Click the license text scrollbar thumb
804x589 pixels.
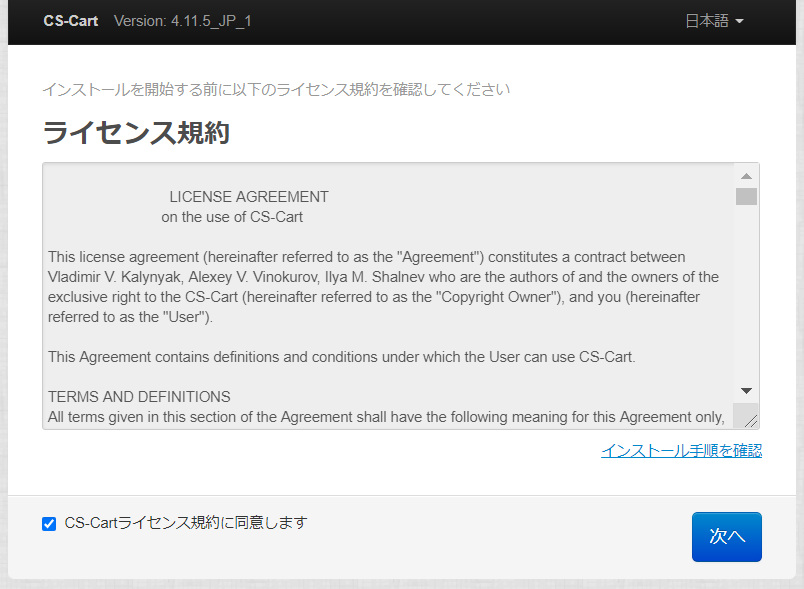pos(747,196)
